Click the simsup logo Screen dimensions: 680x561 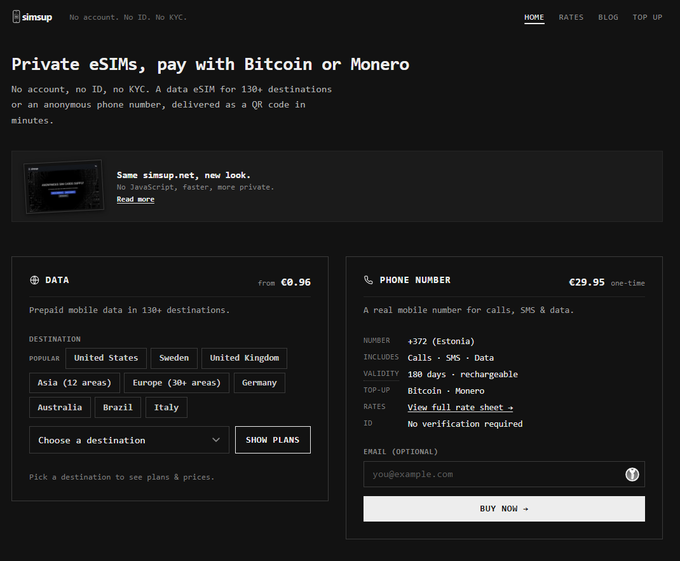coord(32,17)
